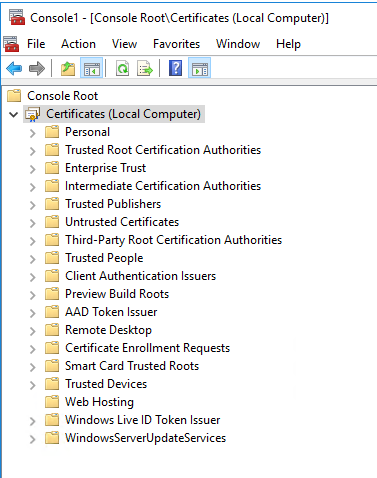
Task: Expand the Trusted Devices node
Action: (32, 385)
